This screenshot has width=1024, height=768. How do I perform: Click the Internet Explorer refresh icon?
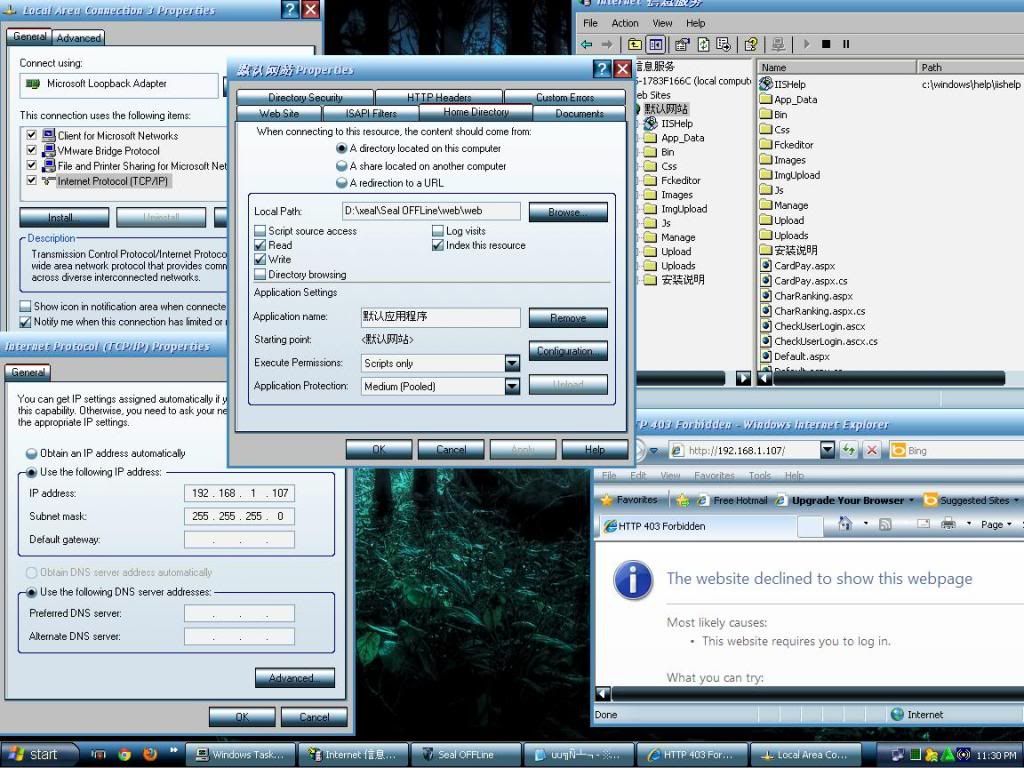coord(850,451)
